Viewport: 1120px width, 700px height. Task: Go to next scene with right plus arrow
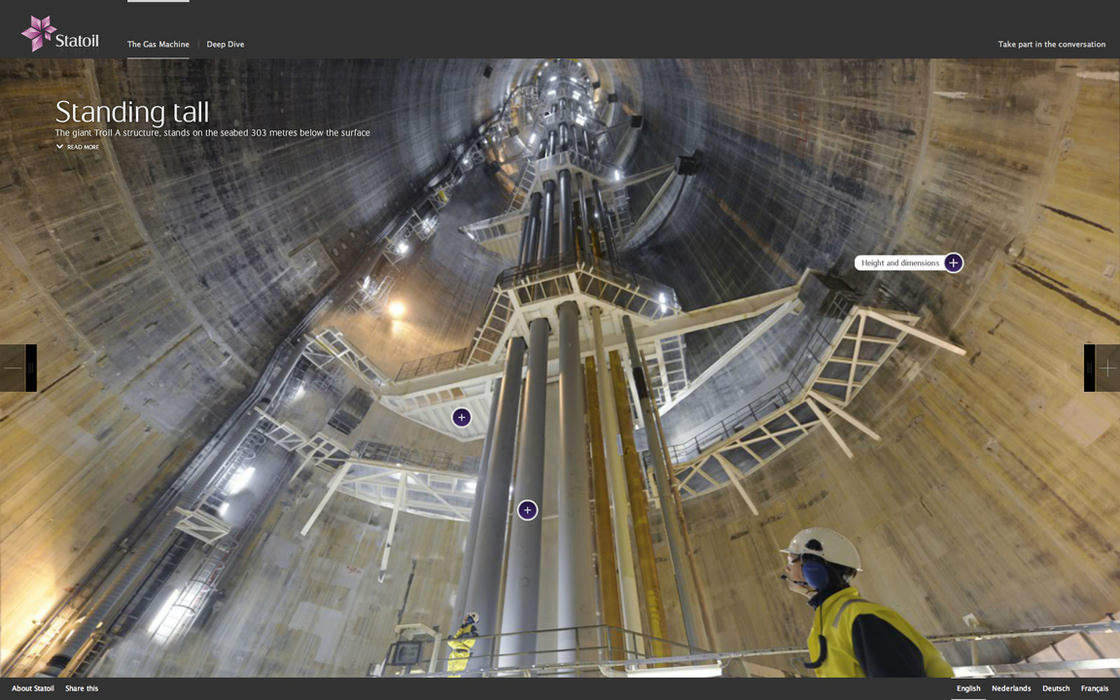(1102, 368)
